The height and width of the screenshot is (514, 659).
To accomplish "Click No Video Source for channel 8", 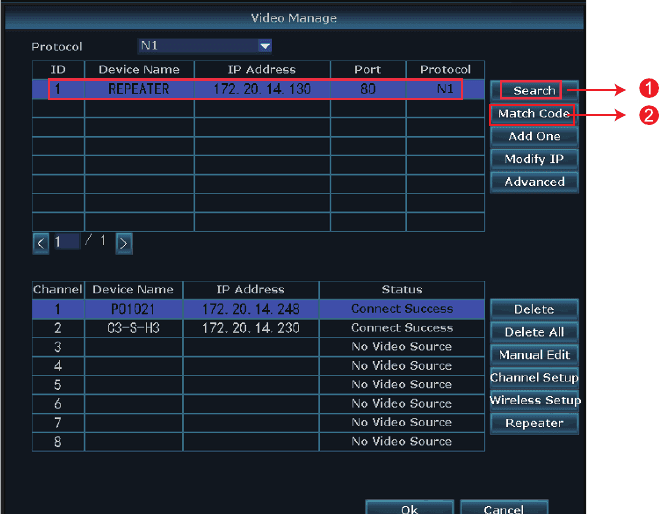I will 402,441.
